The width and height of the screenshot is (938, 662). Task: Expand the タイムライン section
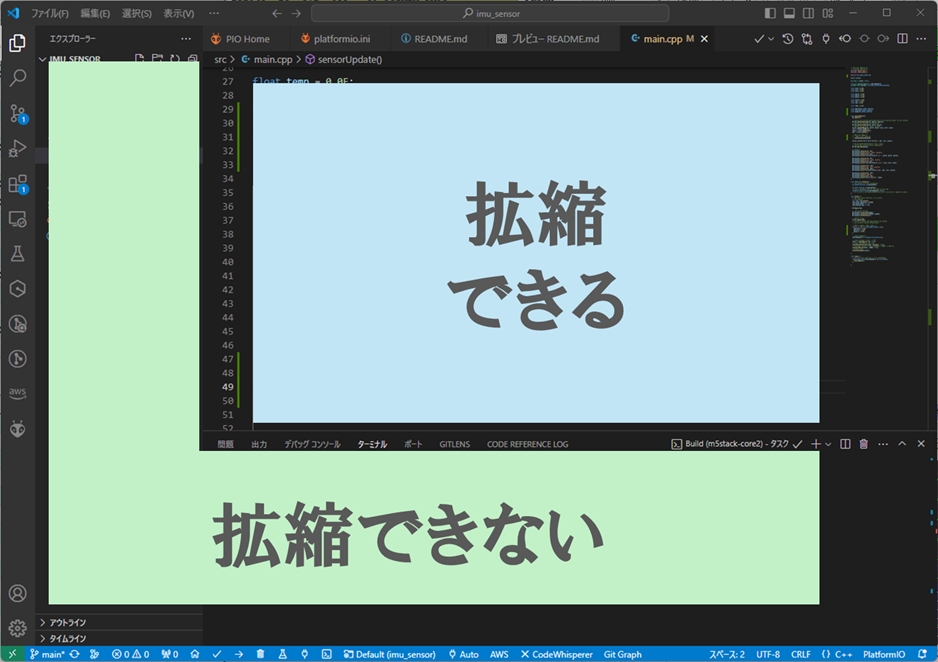[67, 638]
